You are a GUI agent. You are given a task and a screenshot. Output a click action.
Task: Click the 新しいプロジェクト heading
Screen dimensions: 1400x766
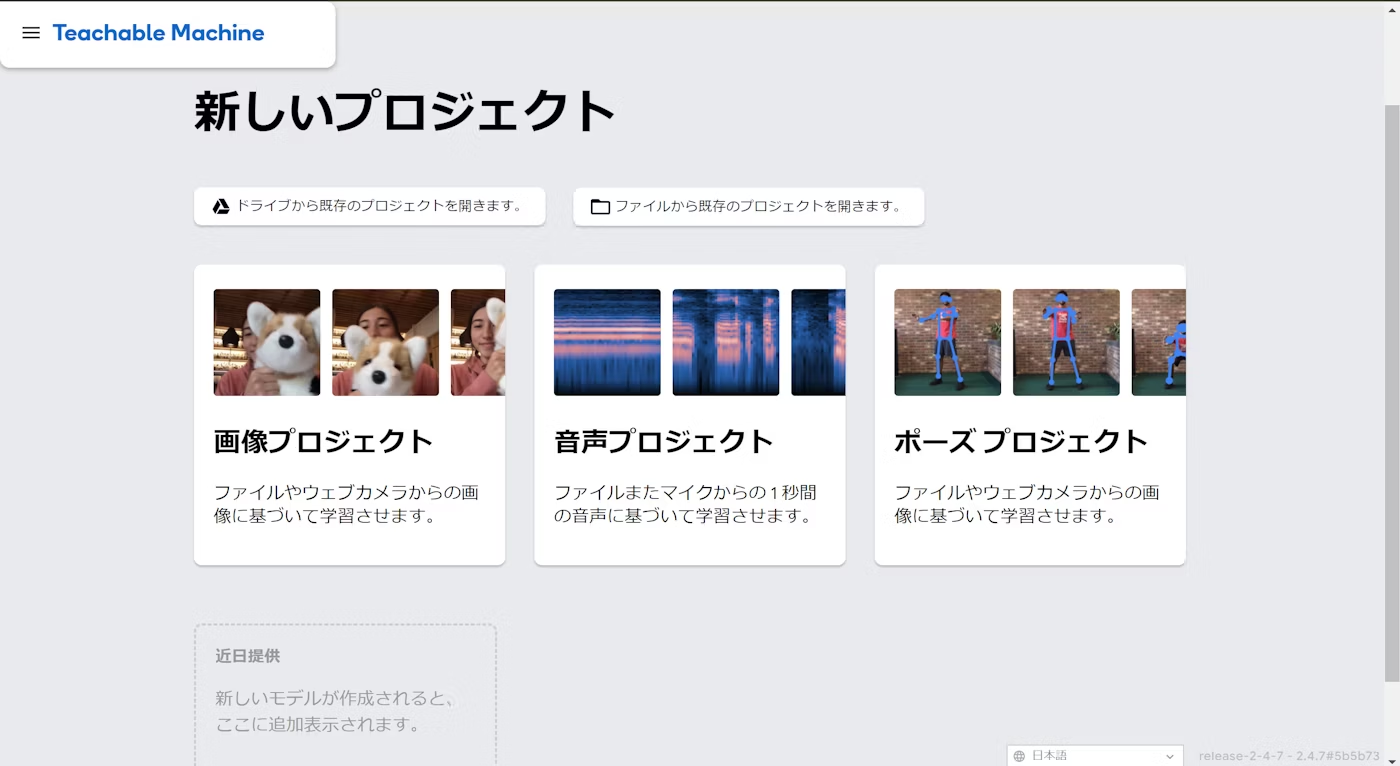click(404, 111)
